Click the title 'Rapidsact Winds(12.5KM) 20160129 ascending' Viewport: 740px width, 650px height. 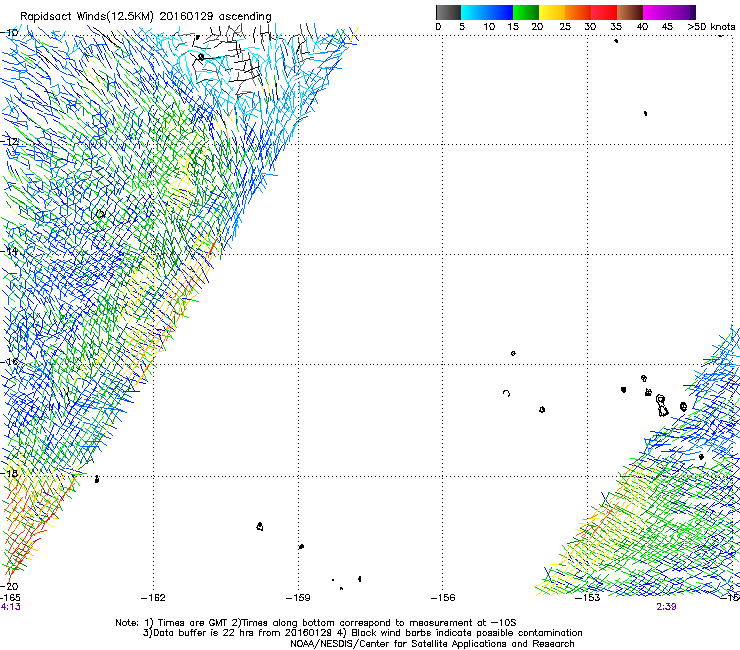146,17
